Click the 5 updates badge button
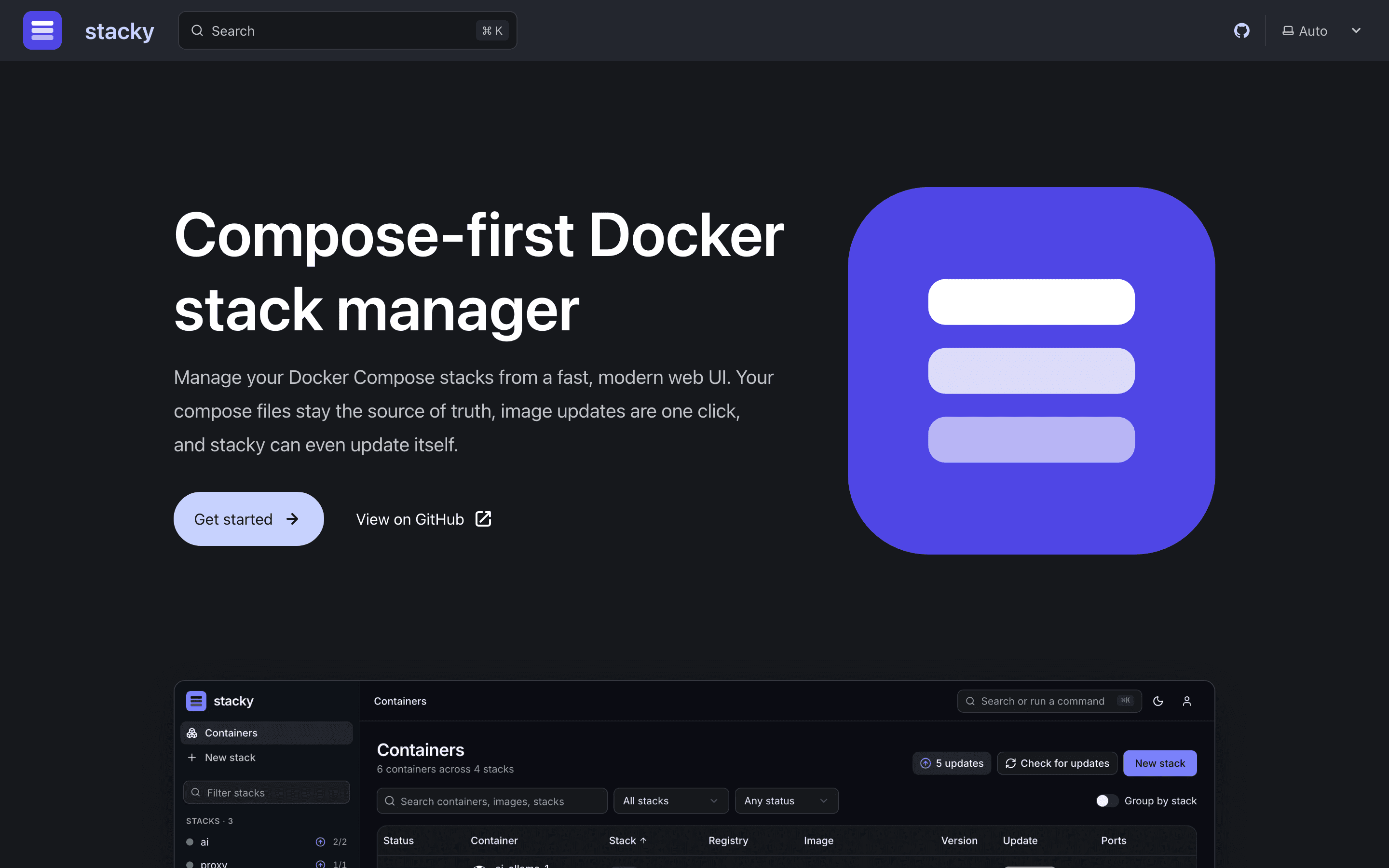The width and height of the screenshot is (1389, 868). pyautogui.click(x=951, y=763)
